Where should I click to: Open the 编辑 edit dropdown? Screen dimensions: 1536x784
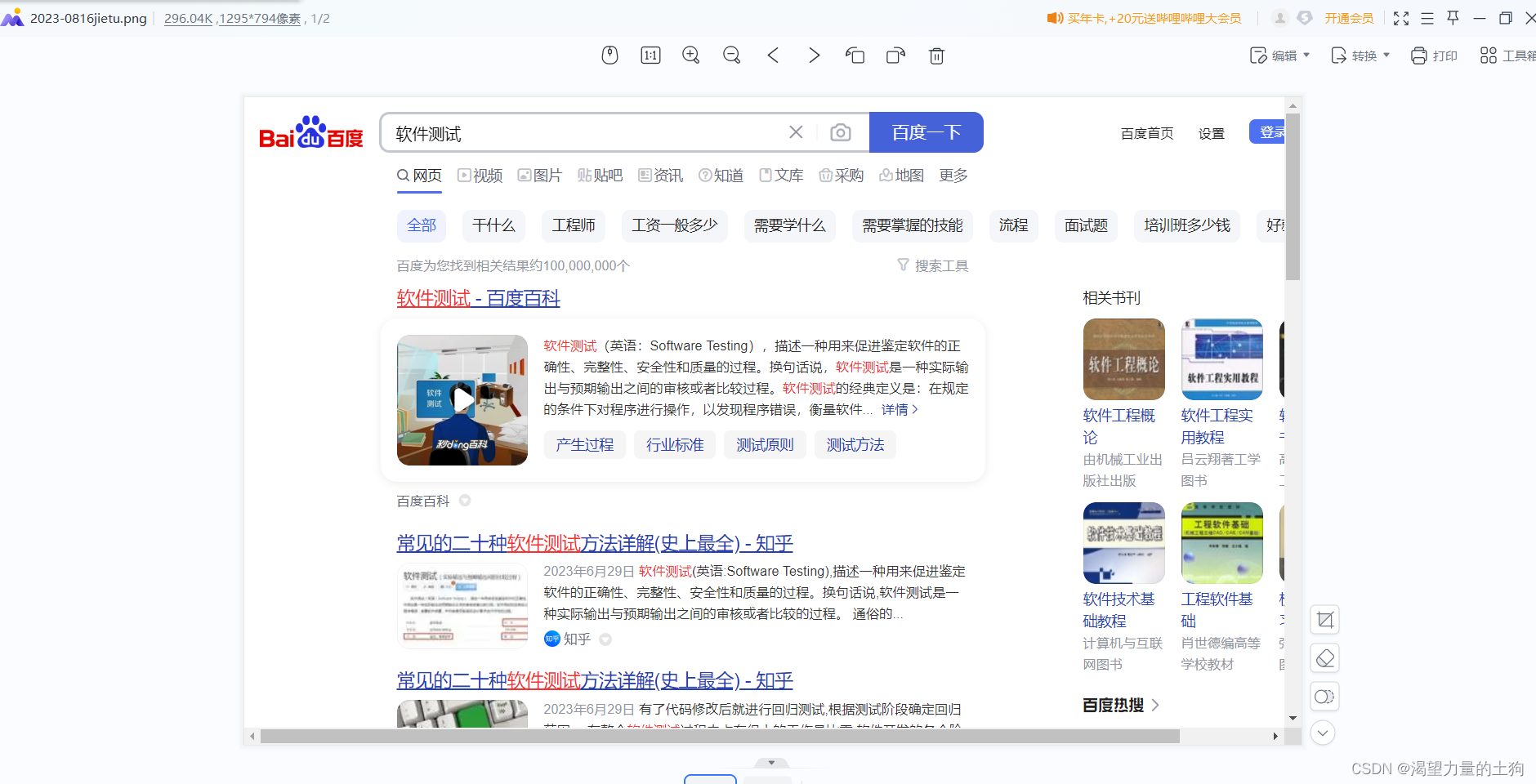click(1280, 56)
